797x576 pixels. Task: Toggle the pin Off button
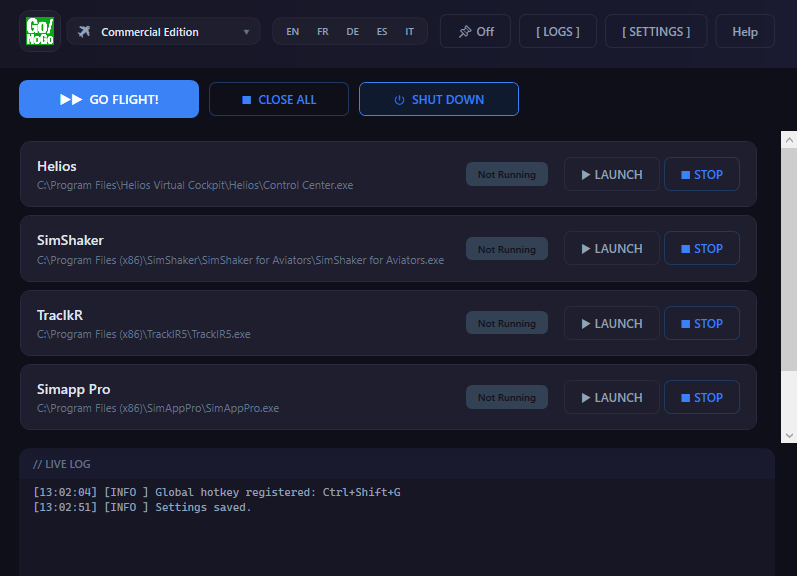tap(475, 31)
